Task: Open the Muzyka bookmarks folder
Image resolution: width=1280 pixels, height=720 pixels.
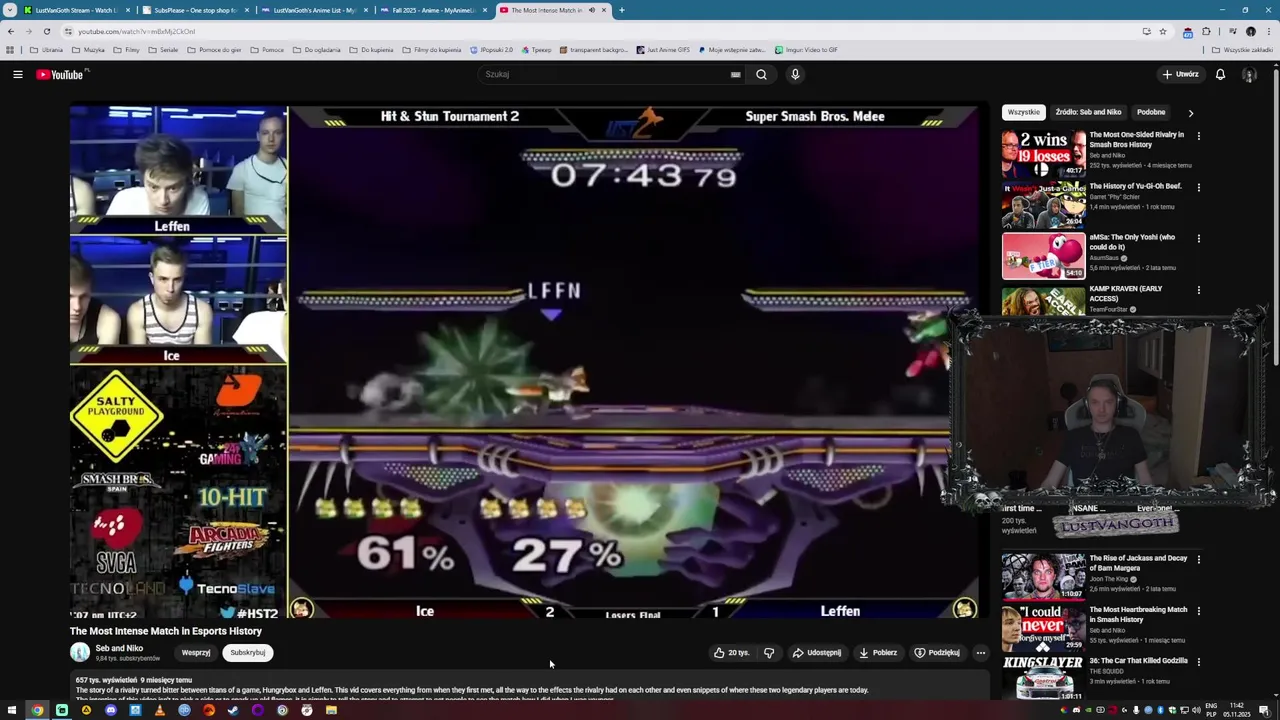Action: pyautogui.click(x=88, y=49)
